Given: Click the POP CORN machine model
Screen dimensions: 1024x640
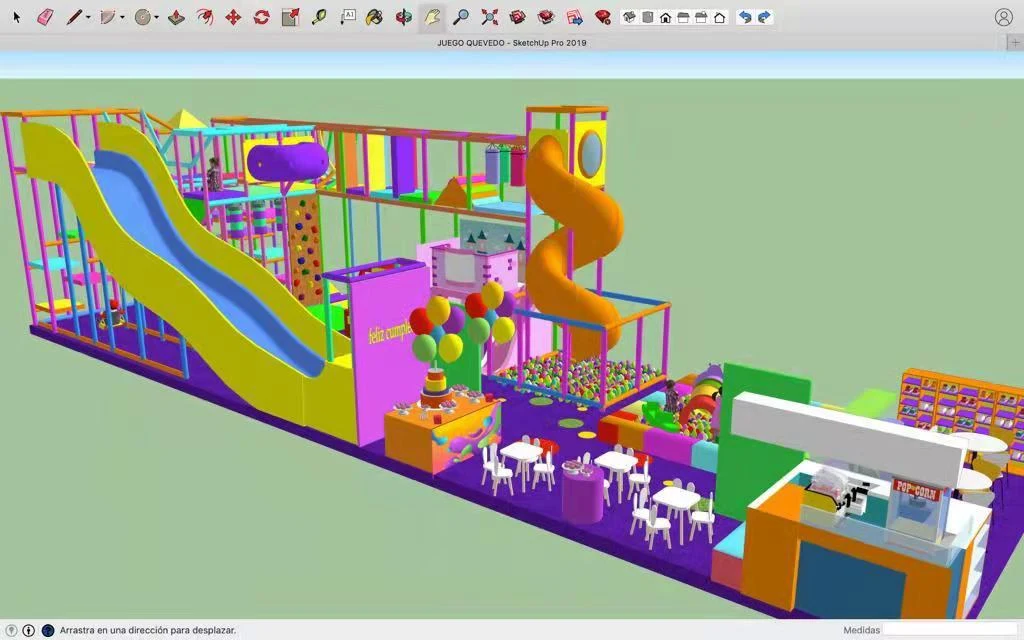Looking at the screenshot, I should pos(919,506).
